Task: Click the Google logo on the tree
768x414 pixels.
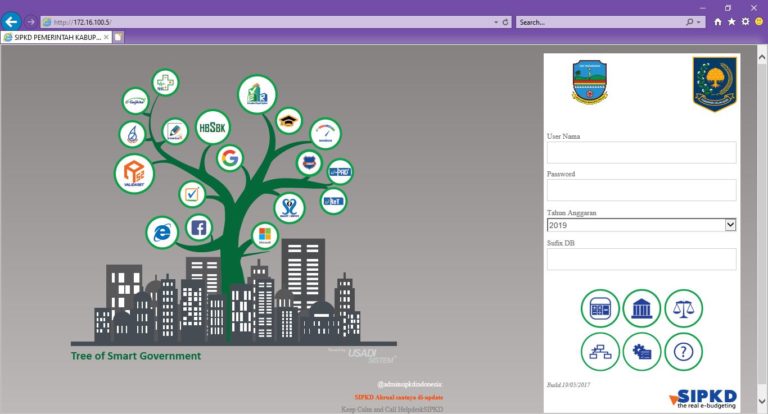Action: pyautogui.click(x=230, y=158)
